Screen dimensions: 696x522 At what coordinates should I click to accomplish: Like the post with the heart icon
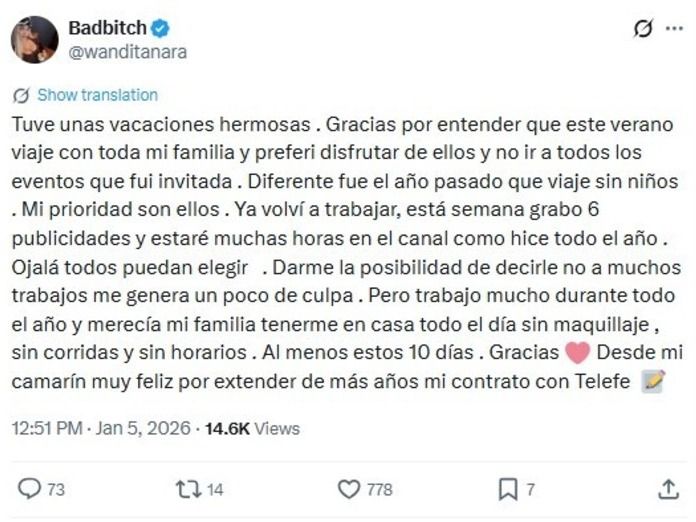(348, 489)
